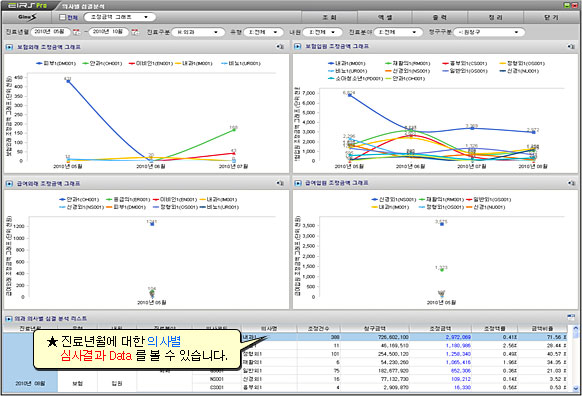Viewport: 582px width, 396px height.
Task: Click the options icon at right of 보험외래 chart panel
Action: (280, 47)
